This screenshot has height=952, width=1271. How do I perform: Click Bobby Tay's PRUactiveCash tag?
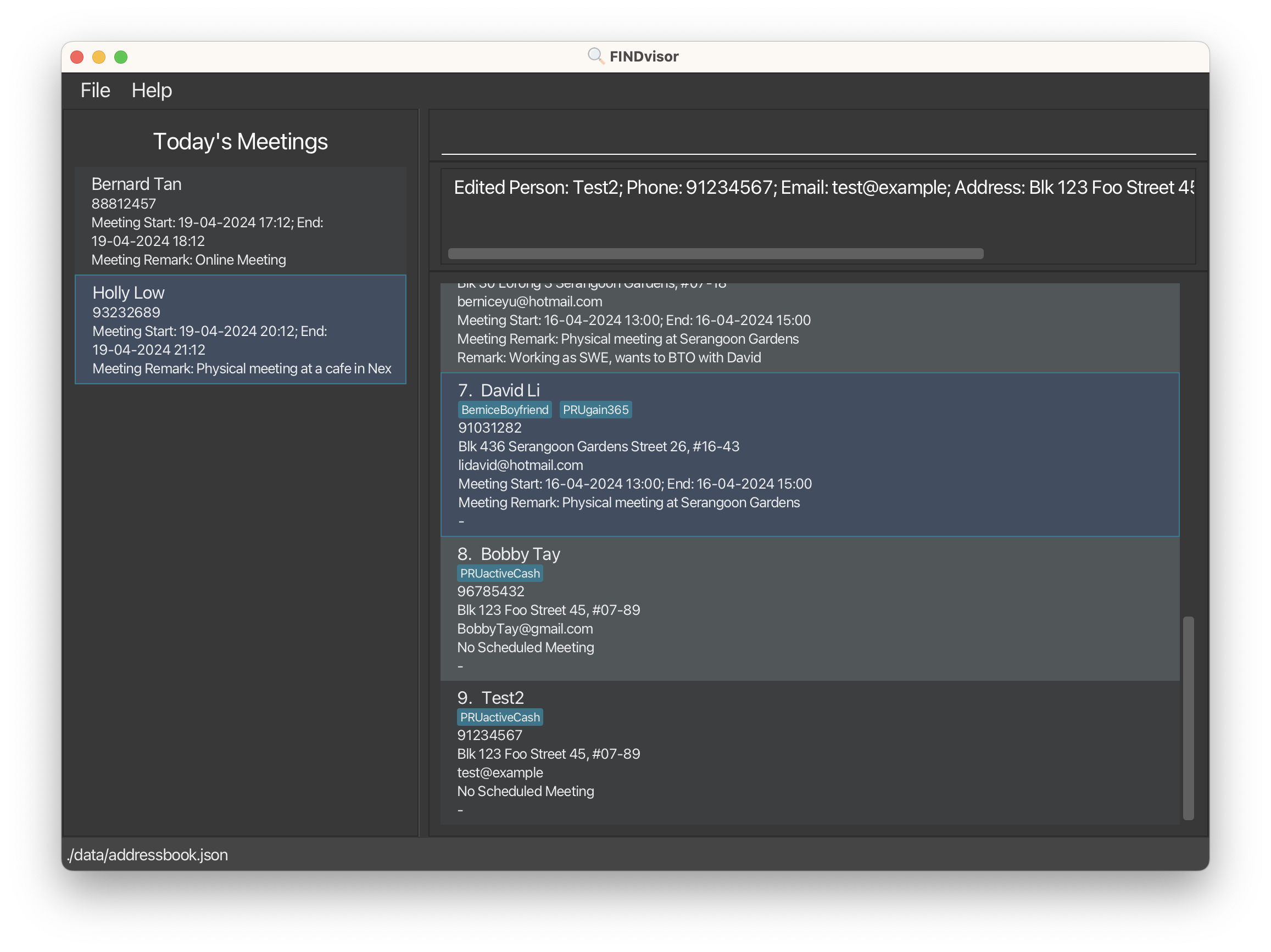(500, 574)
